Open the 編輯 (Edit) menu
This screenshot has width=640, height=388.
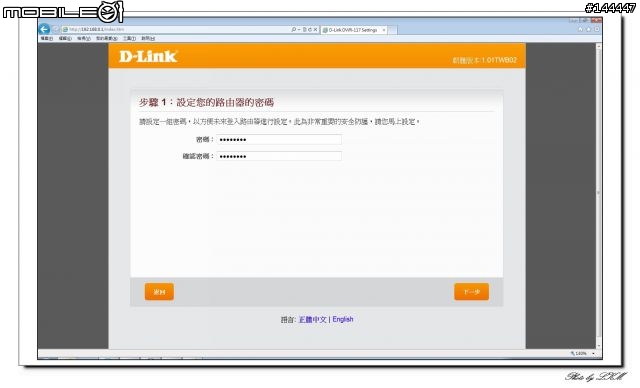click(x=65, y=38)
